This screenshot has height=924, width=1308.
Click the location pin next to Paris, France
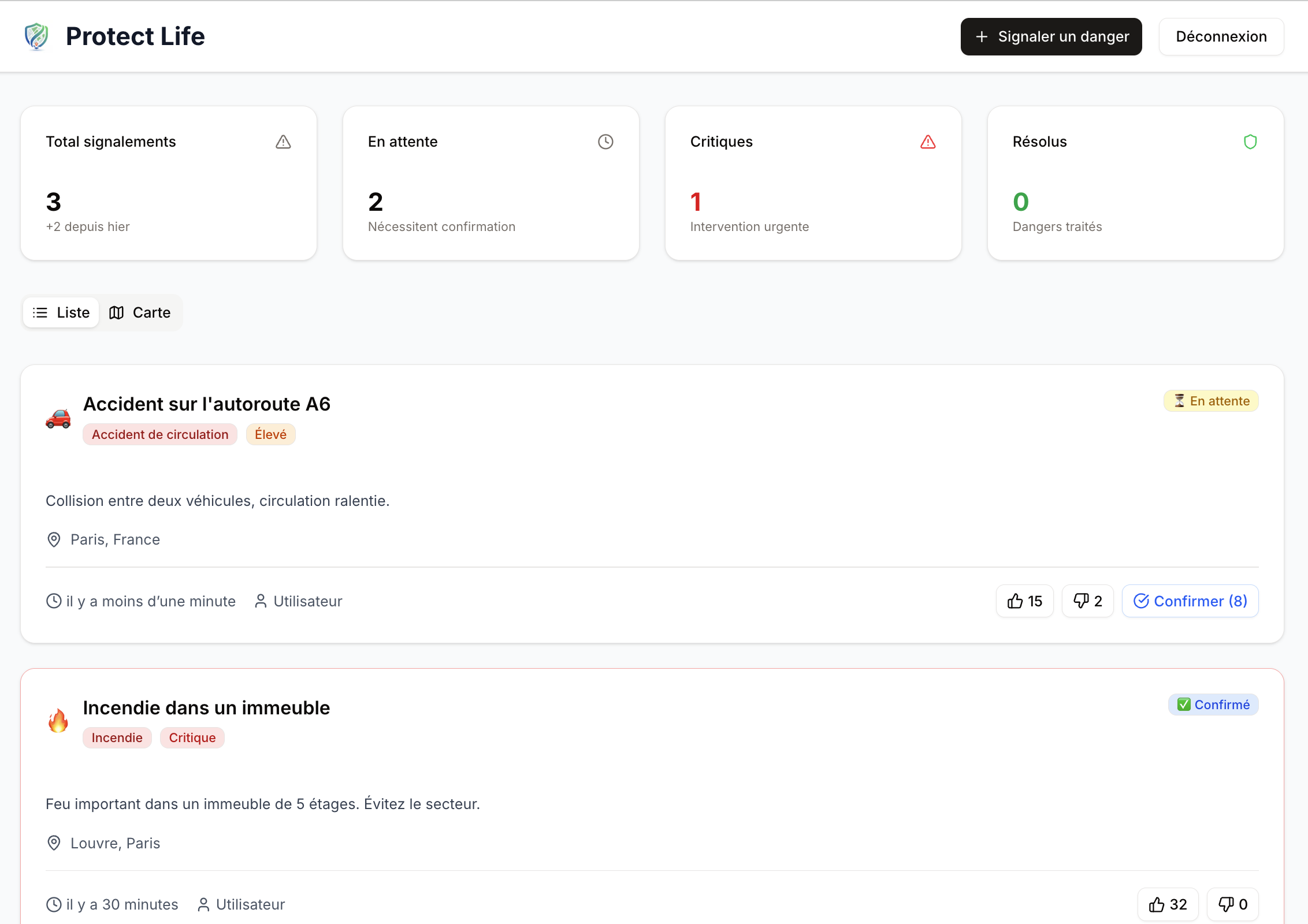54,539
